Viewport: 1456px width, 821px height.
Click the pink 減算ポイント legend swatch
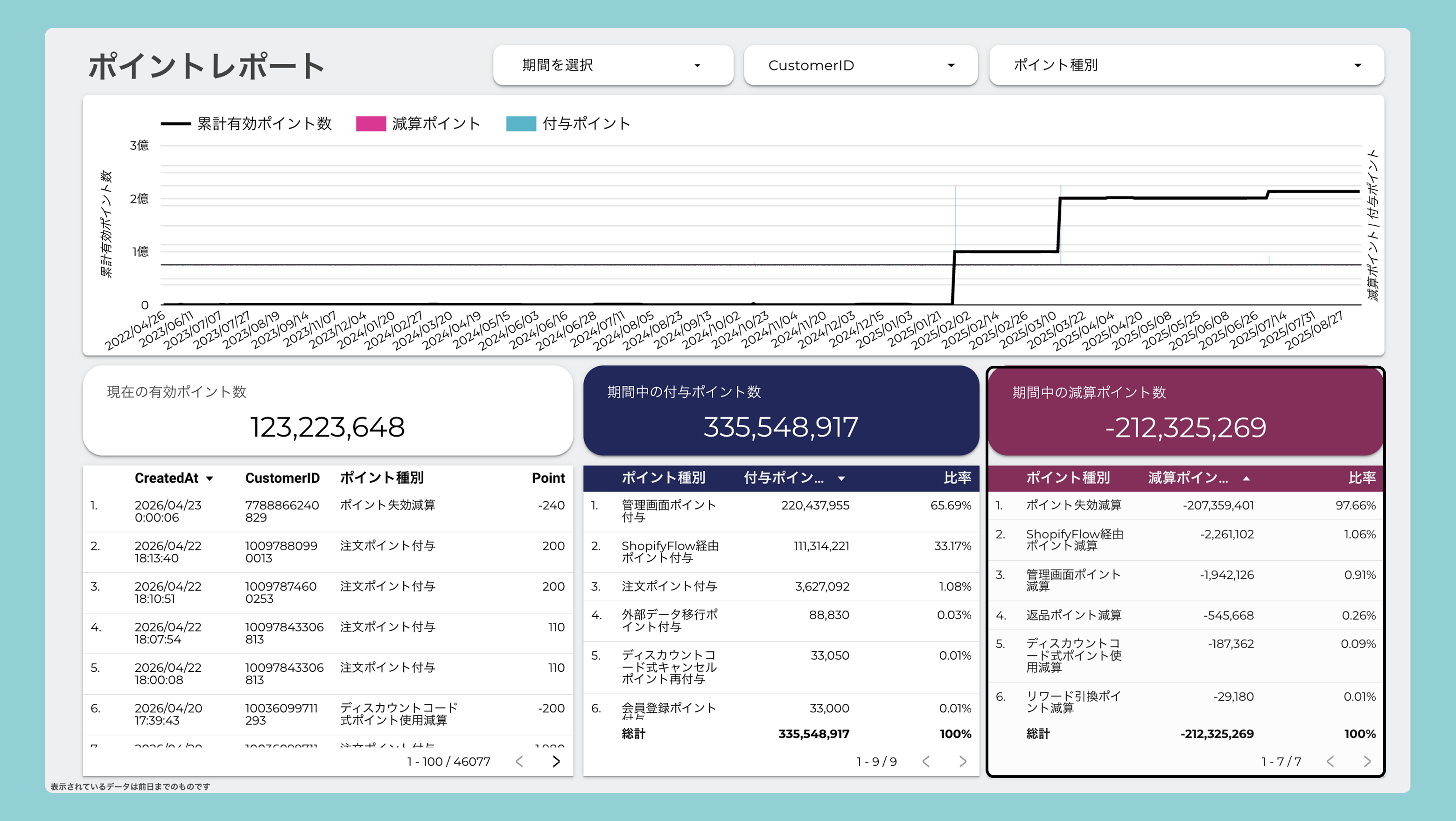pyautogui.click(x=371, y=124)
